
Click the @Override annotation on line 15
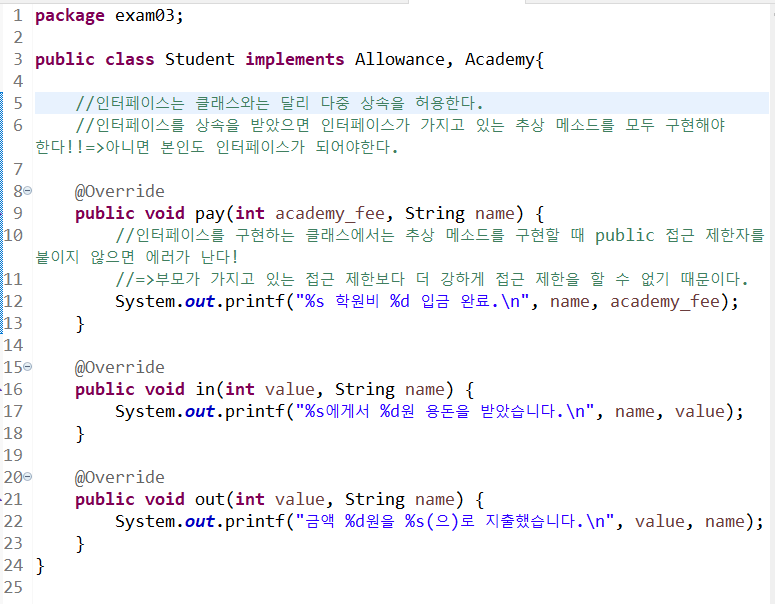(x=120, y=367)
